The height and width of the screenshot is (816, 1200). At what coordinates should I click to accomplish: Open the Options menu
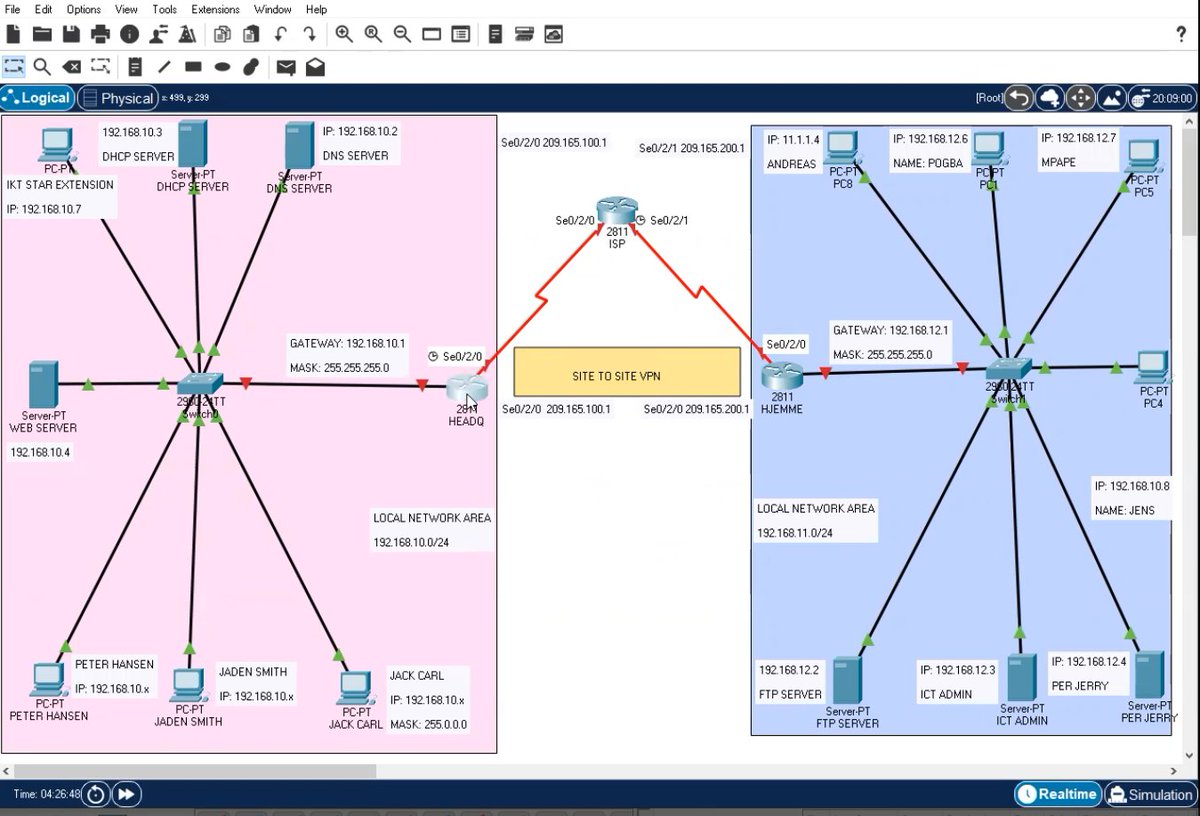pos(83,9)
